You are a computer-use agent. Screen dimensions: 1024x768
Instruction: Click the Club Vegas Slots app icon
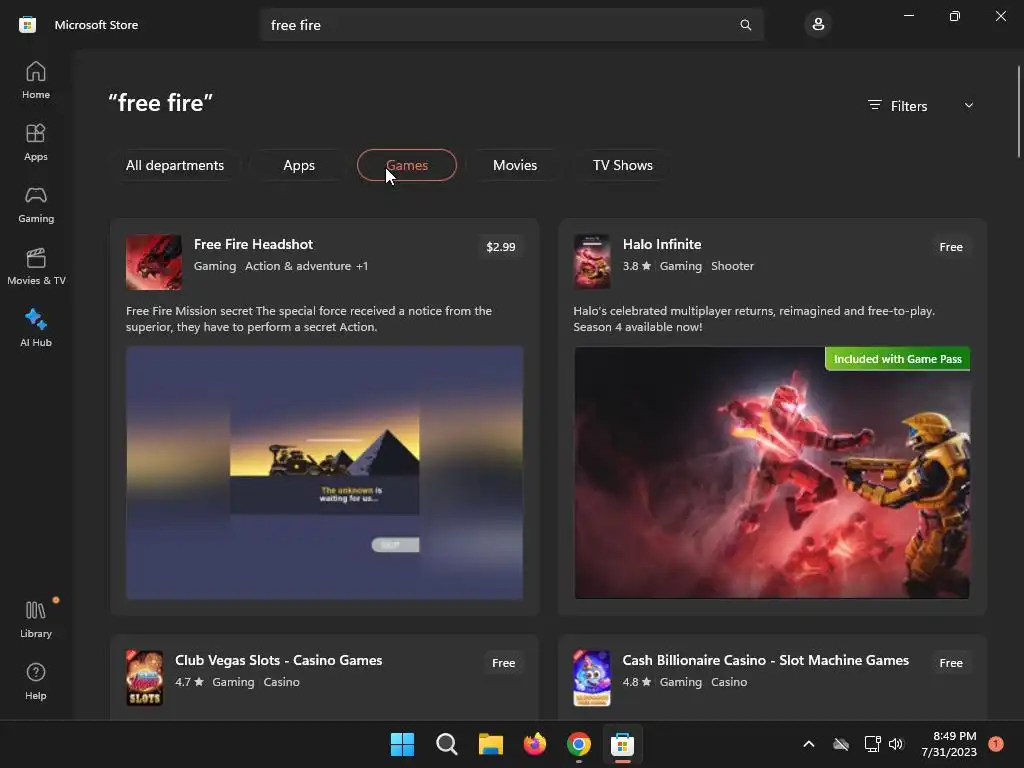pos(144,678)
